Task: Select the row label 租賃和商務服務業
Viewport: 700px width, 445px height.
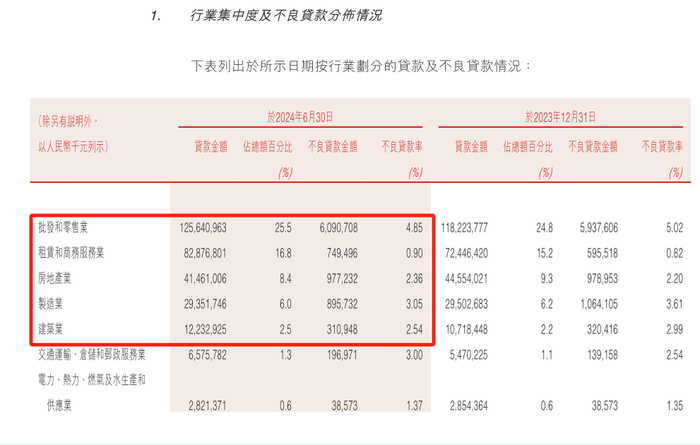Action: tap(71, 253)
